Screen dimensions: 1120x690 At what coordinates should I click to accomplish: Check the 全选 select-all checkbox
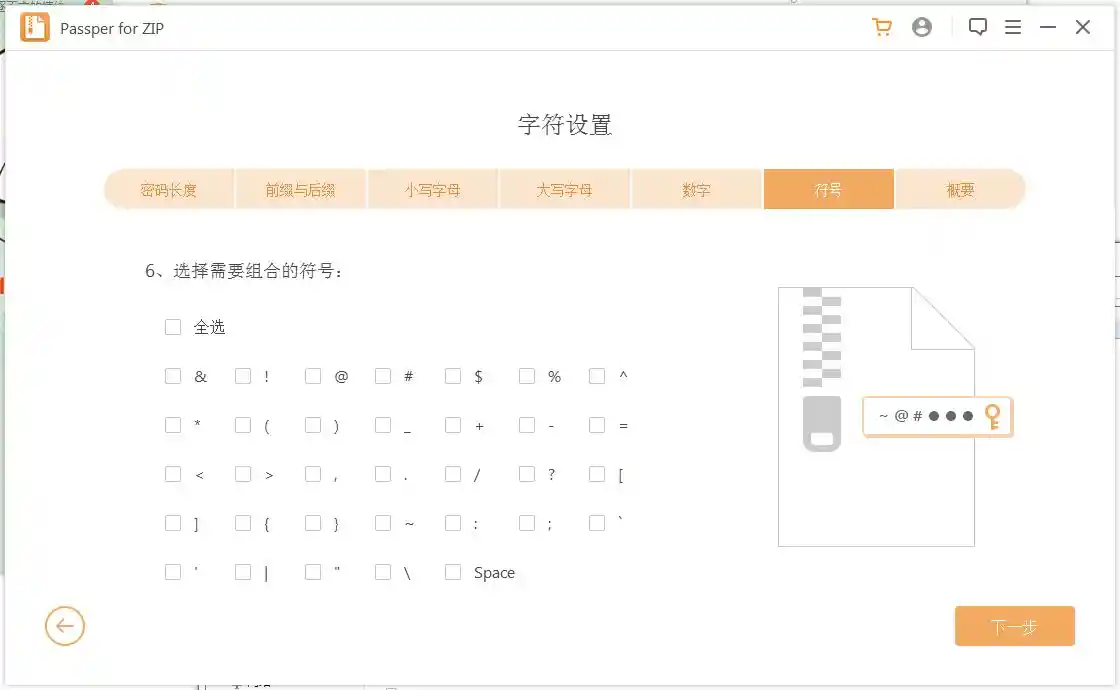click(173, 327)
